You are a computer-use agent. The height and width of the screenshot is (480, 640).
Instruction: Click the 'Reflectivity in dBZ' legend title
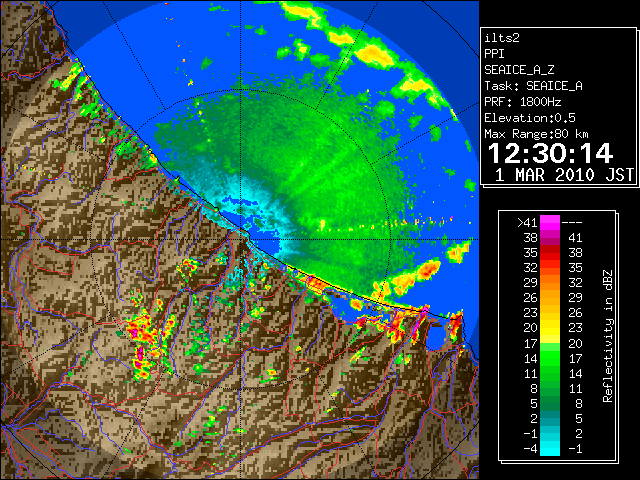pos(607,336)
